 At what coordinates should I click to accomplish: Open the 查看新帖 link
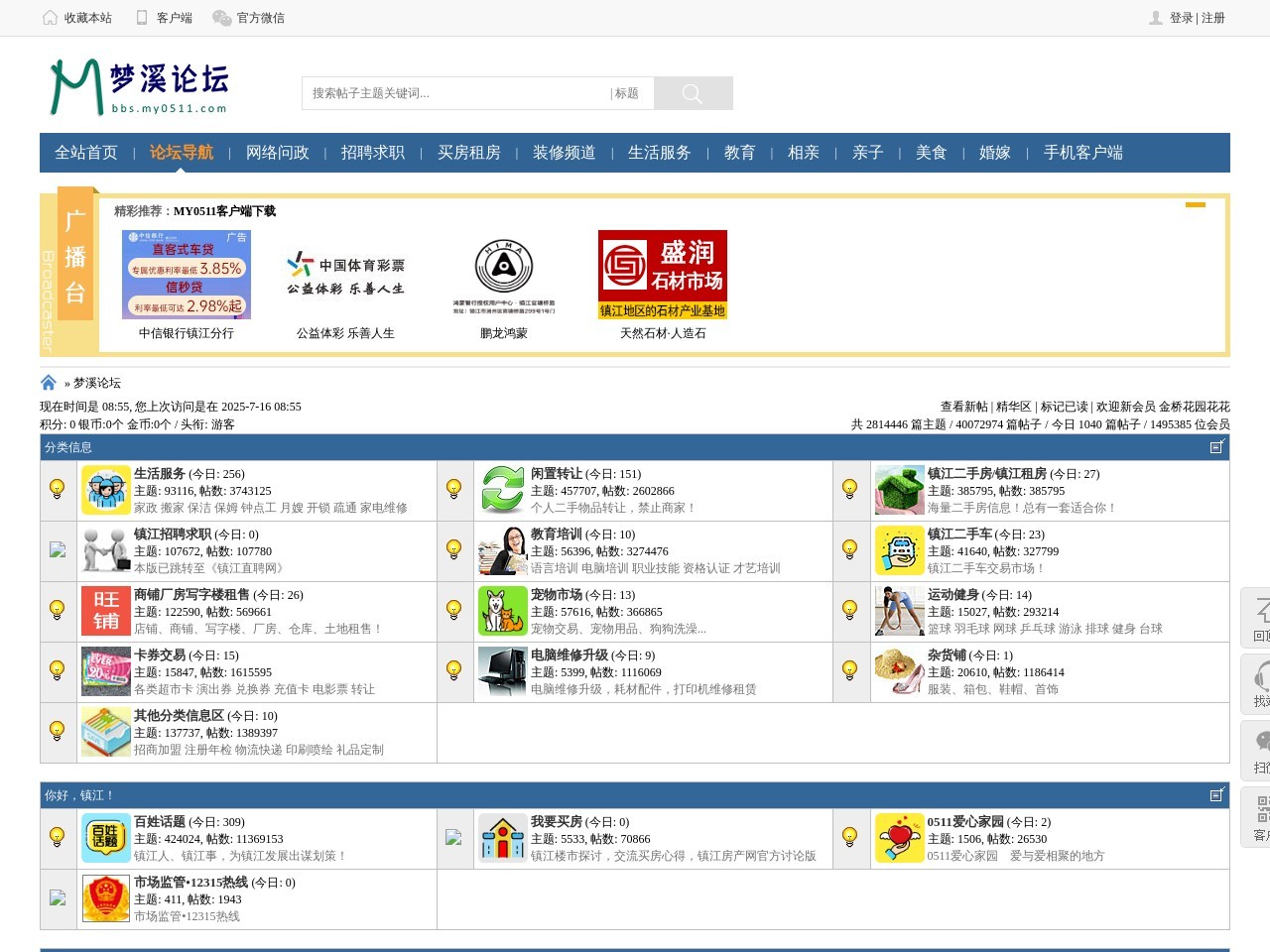(963, 407)
